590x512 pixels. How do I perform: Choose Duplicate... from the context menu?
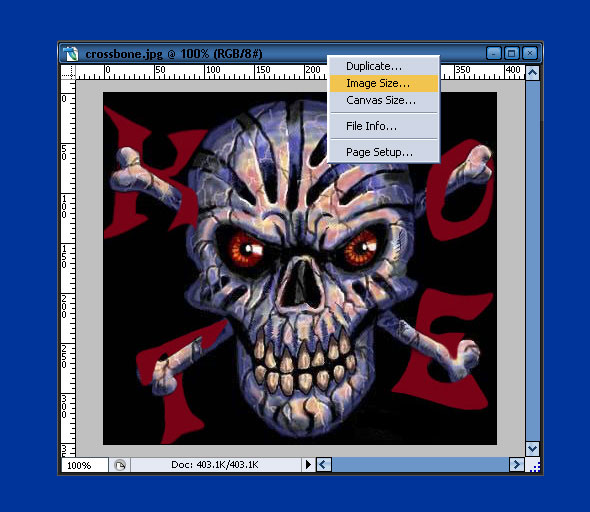tap(384, 66)
